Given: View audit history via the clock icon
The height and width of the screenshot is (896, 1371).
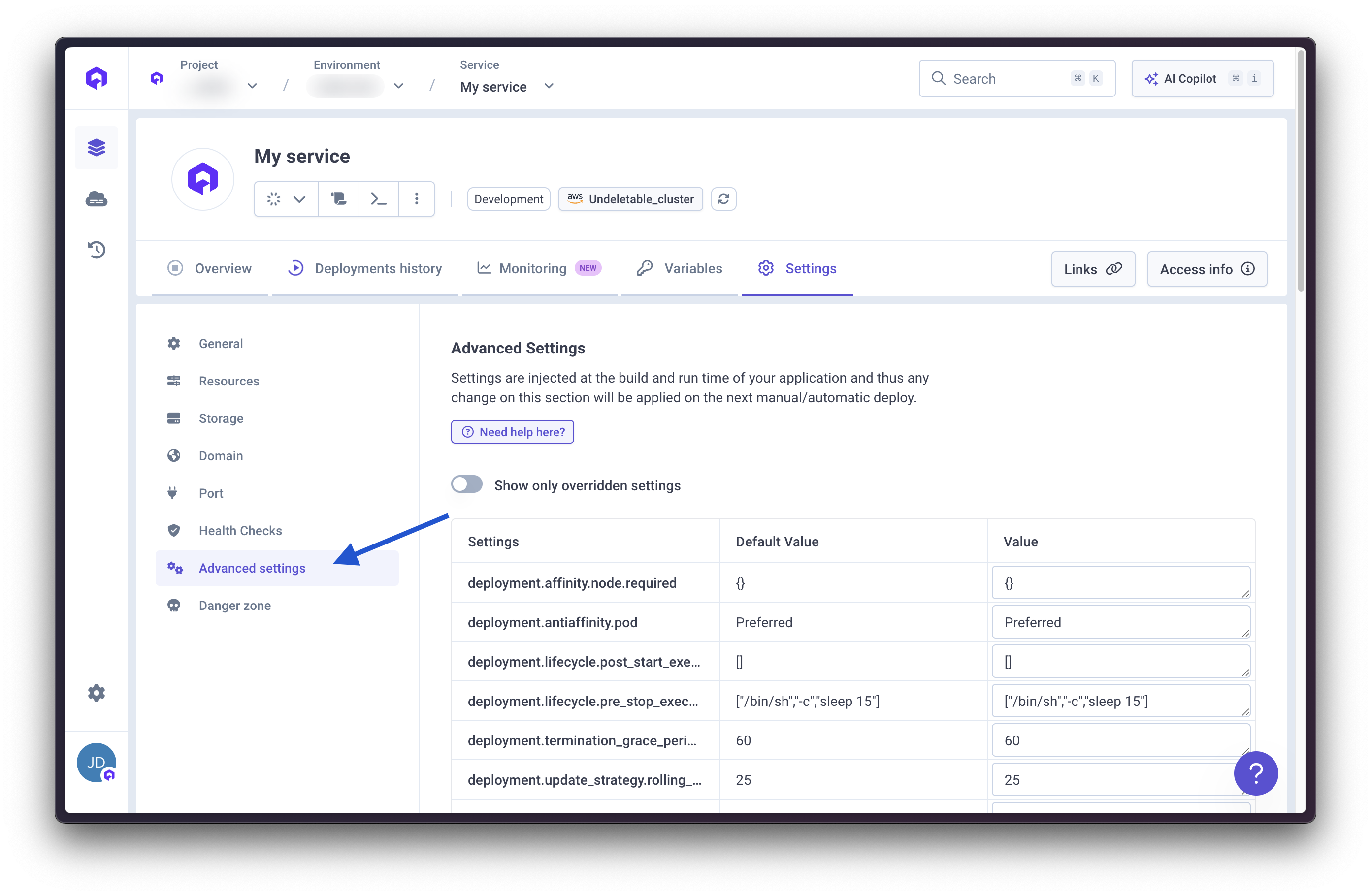Looking at the screenshot, I should pyautogui.click(x=96, y=249).
